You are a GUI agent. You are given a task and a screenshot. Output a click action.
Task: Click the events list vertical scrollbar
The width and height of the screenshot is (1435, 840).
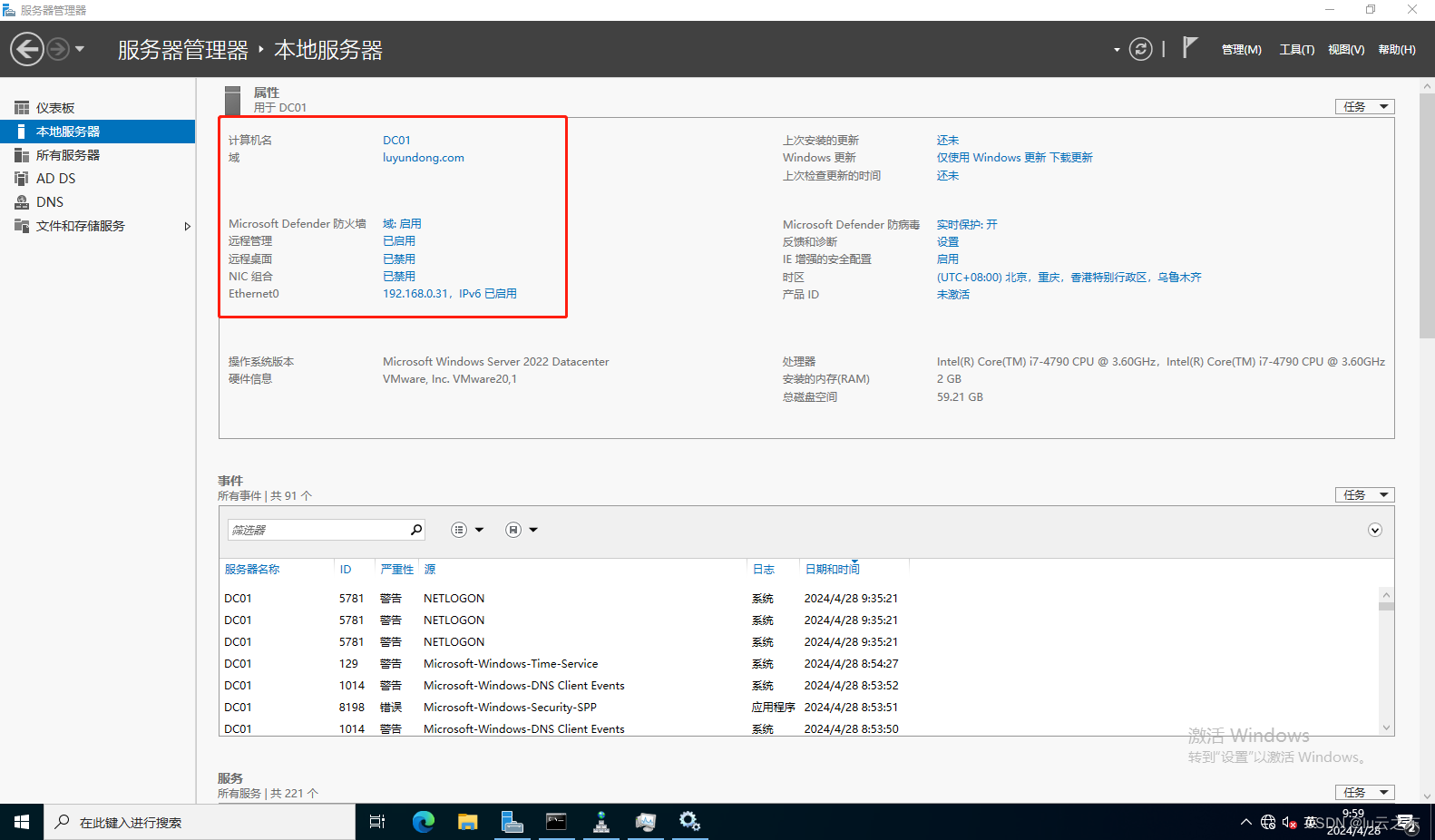click(x=1386, y=661)
